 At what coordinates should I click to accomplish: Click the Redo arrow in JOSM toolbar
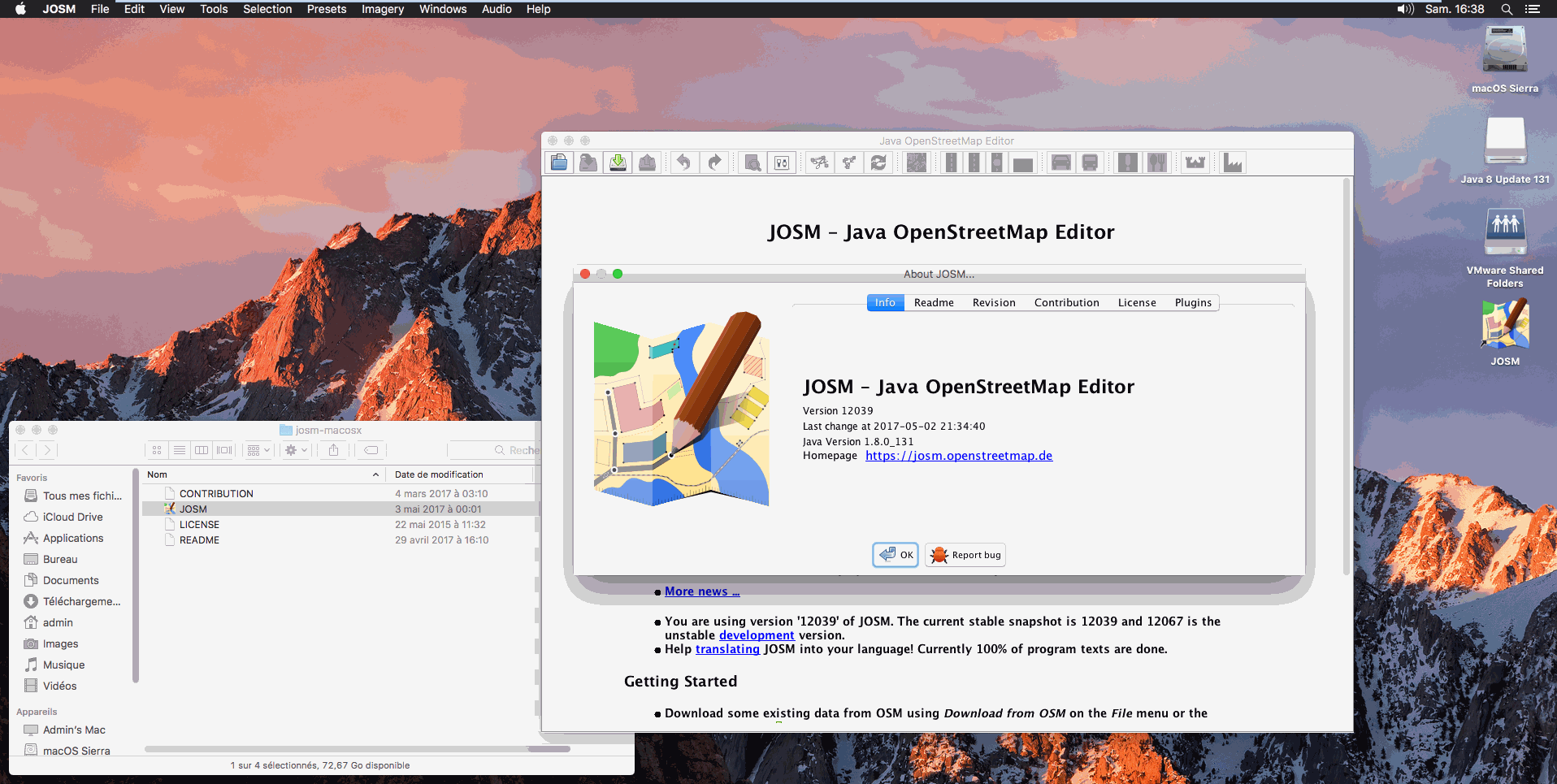[x=714, y=162]
